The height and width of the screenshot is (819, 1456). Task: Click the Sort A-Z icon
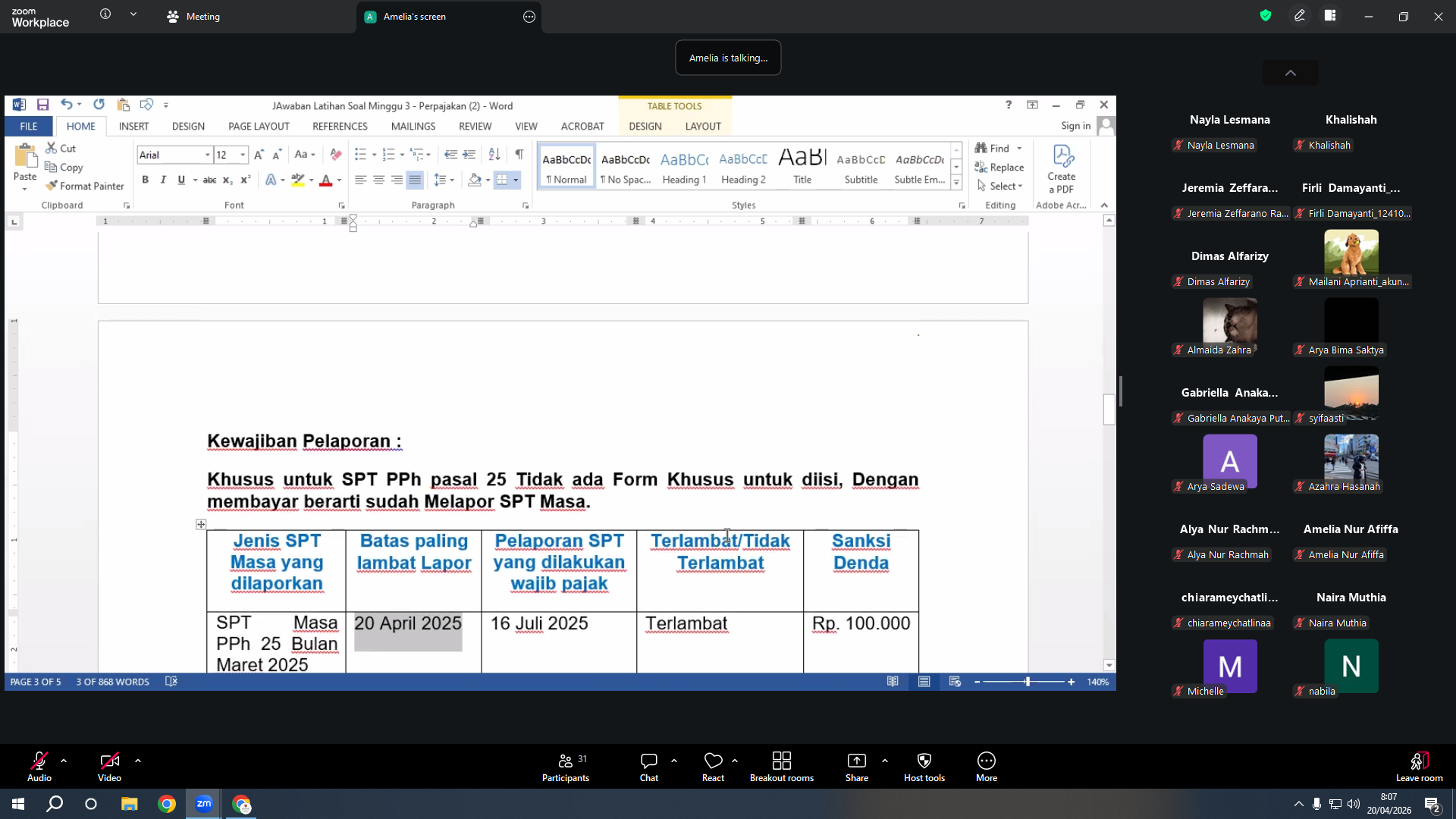(x=494, y=155)
